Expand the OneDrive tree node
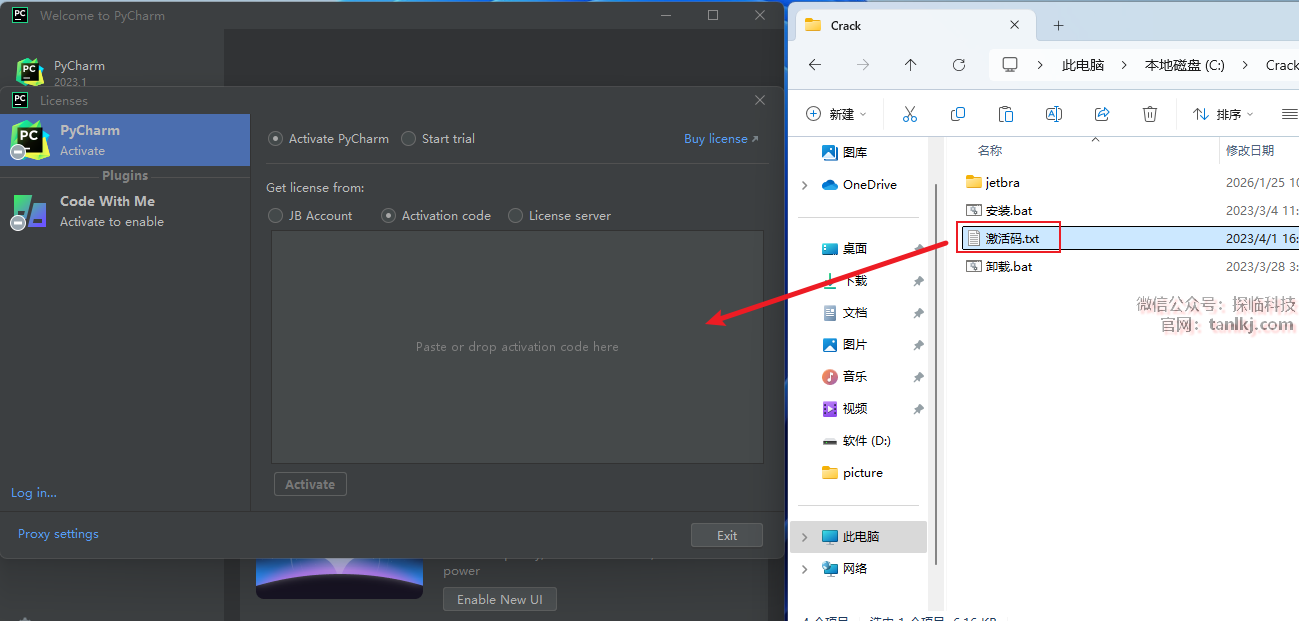Viewport: 1299px width, 621px height. pos(805,185)
